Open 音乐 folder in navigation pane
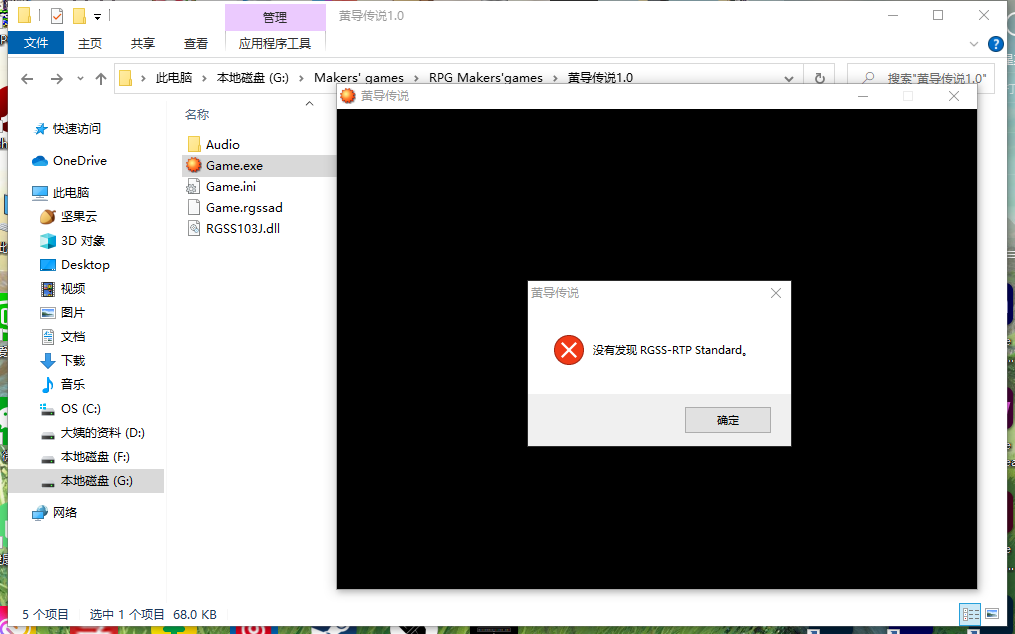1015x634 pixels. point(72,385)
